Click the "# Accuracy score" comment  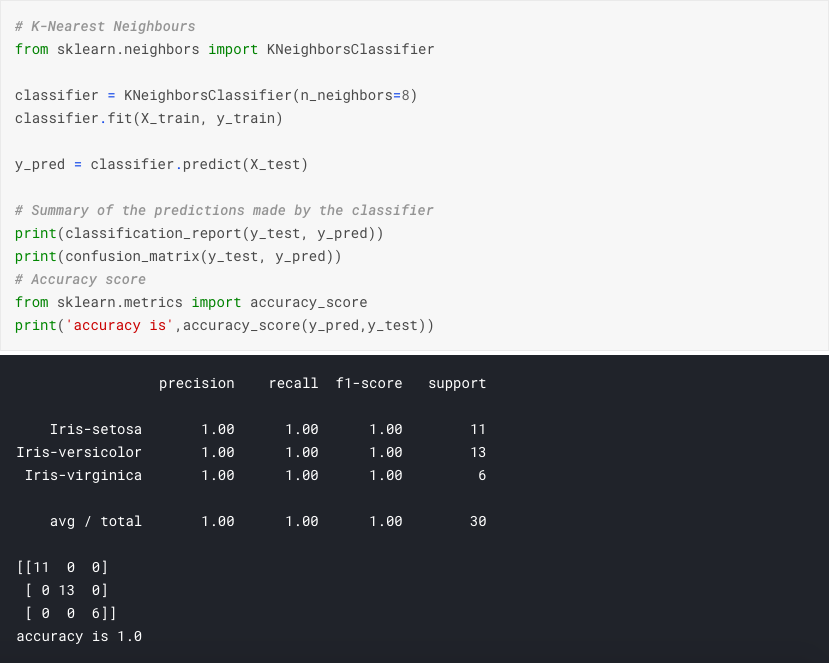80,279
